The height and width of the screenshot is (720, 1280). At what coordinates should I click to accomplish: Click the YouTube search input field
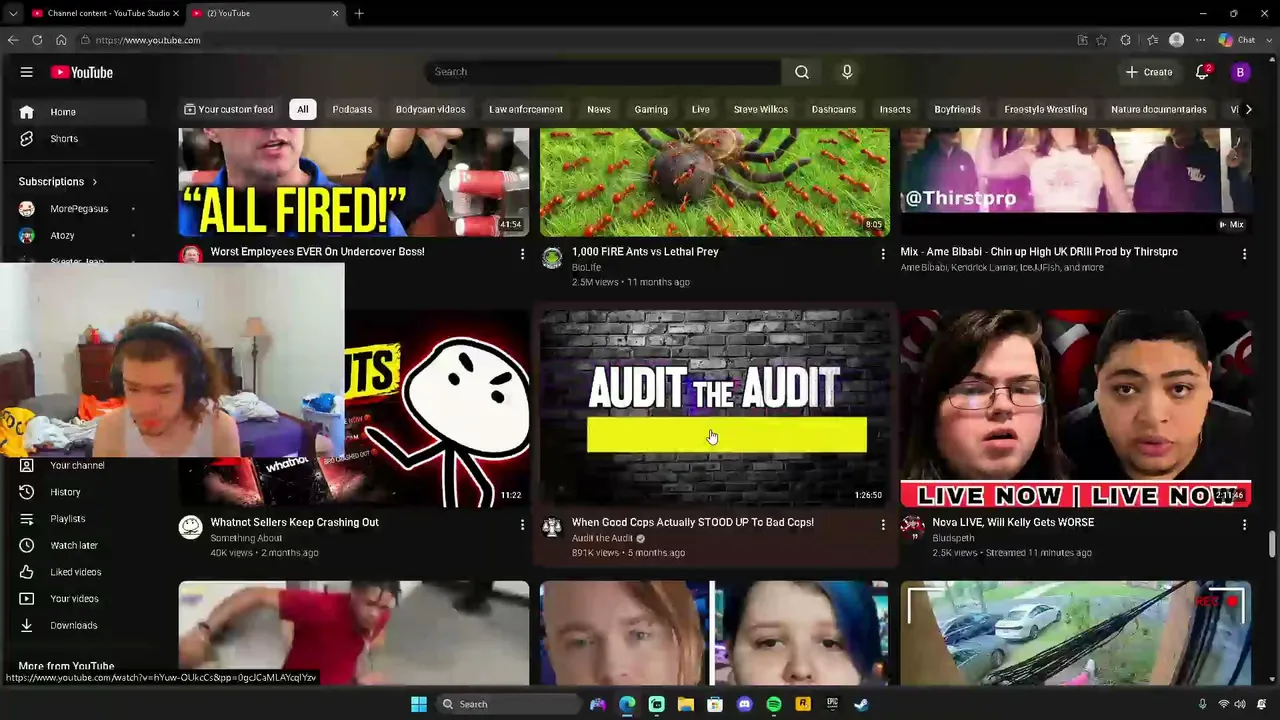603,72
